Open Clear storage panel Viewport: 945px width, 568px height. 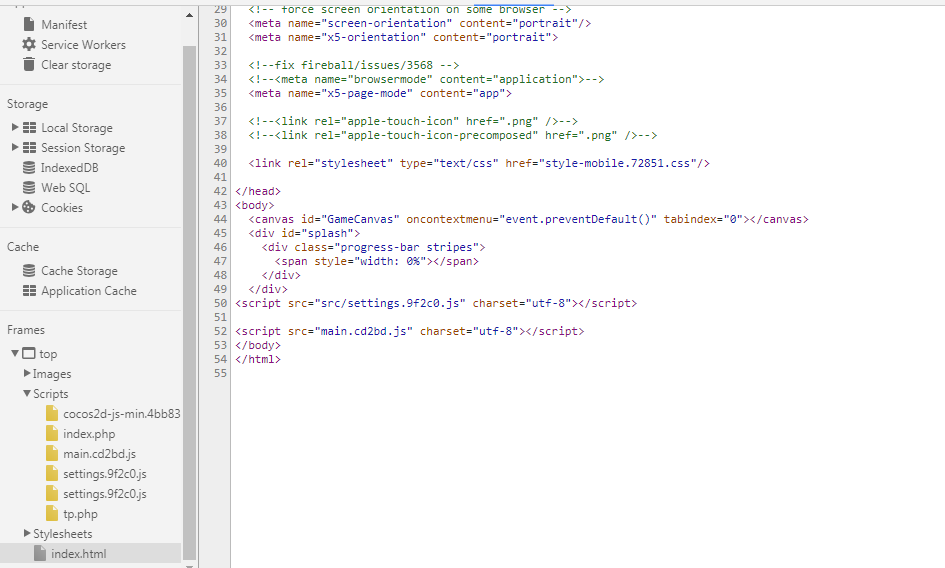coord(76,65)
